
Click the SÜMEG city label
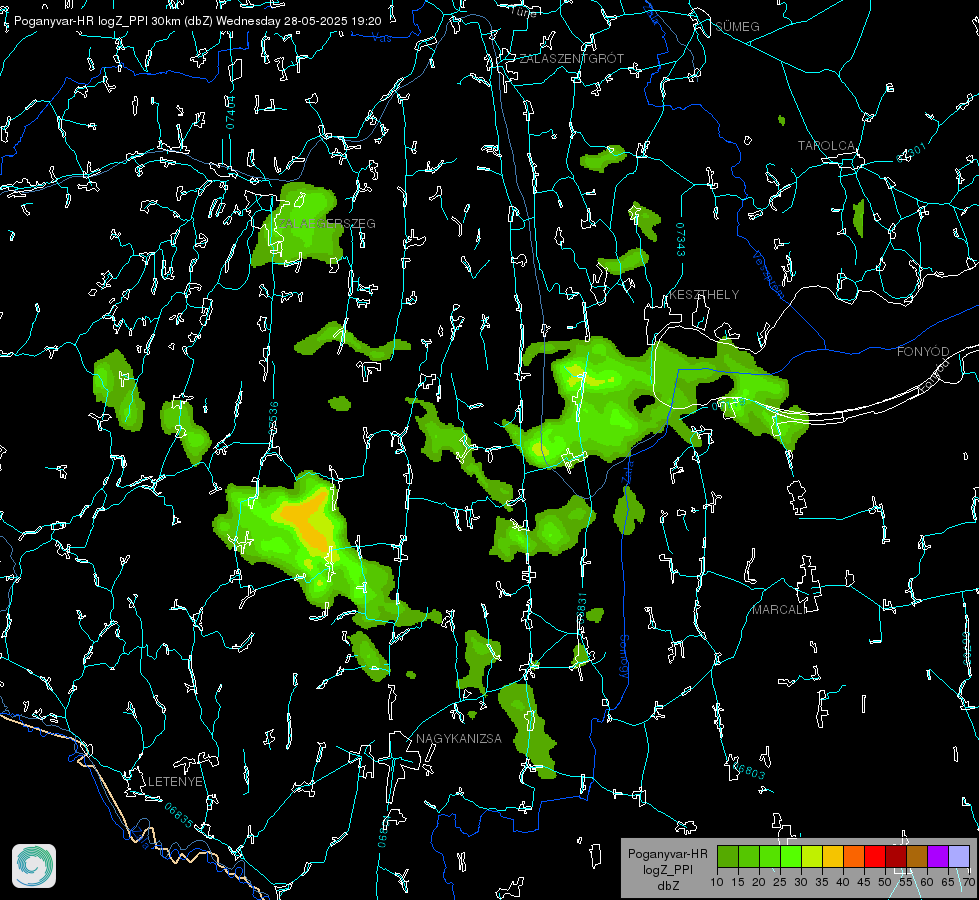pos(737,26)
